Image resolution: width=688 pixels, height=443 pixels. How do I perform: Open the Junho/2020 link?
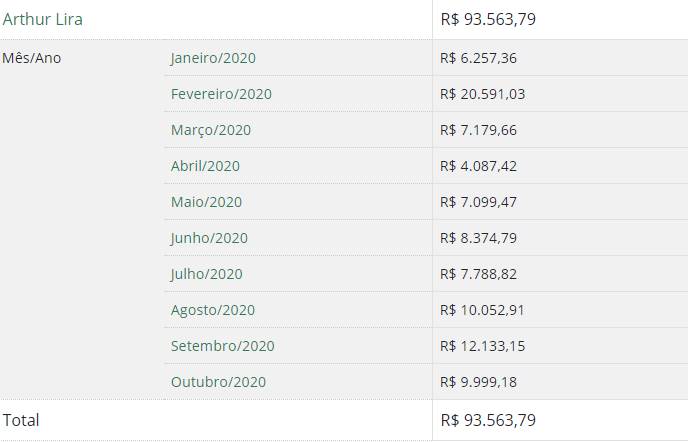(209, 238)
